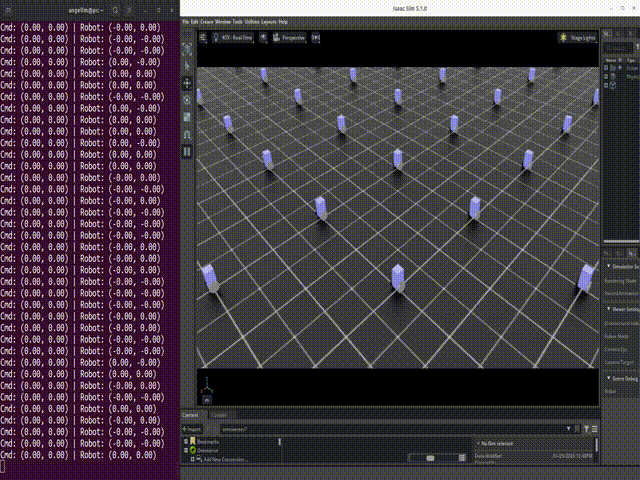
Task: Open the Perspective camera dropdown
Action: tap(289, 37)
